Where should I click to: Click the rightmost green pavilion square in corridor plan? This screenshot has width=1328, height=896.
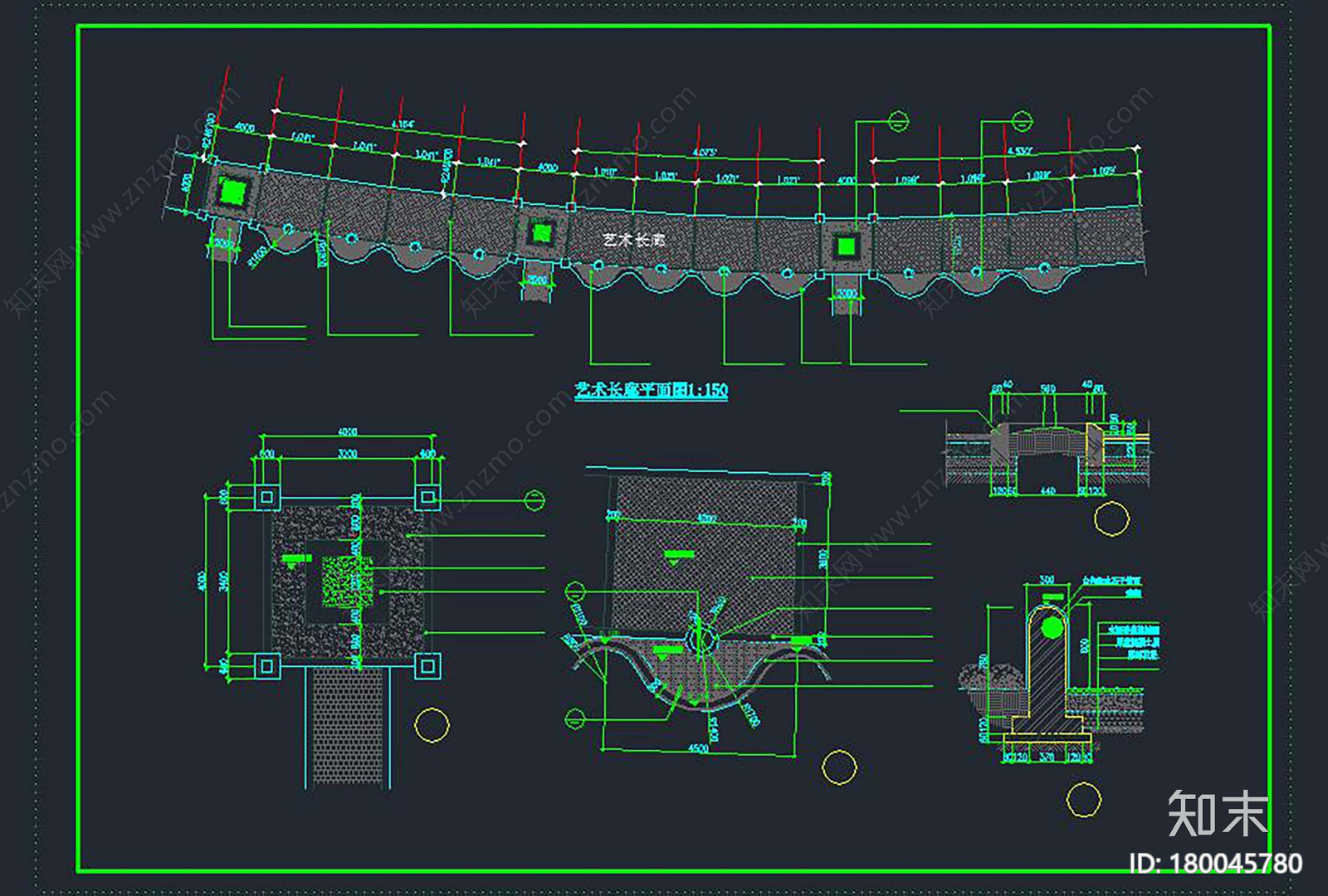(x=846, y=246)
